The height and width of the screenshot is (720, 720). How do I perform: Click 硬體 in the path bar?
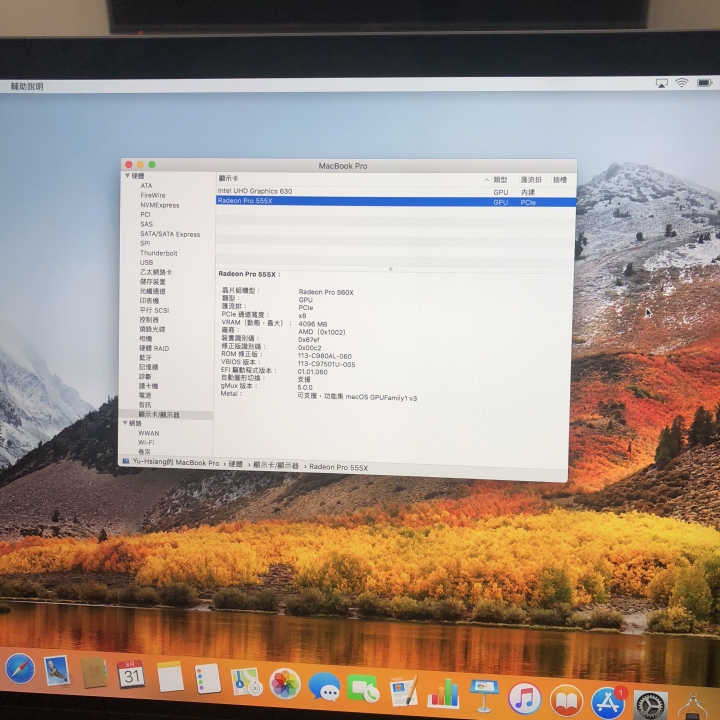coord(236,464)
